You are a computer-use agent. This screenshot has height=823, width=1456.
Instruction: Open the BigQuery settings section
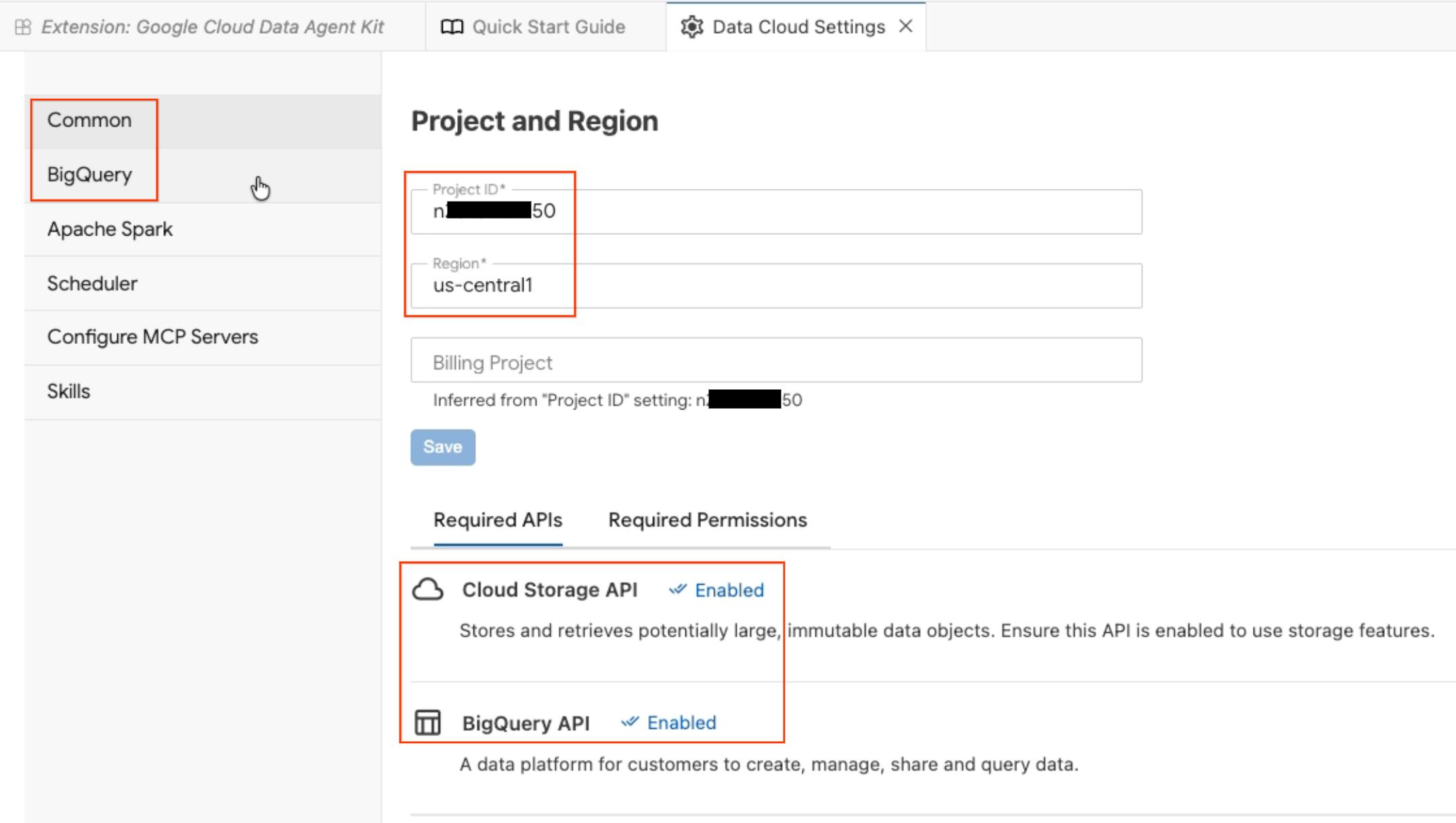coord(203,175)
